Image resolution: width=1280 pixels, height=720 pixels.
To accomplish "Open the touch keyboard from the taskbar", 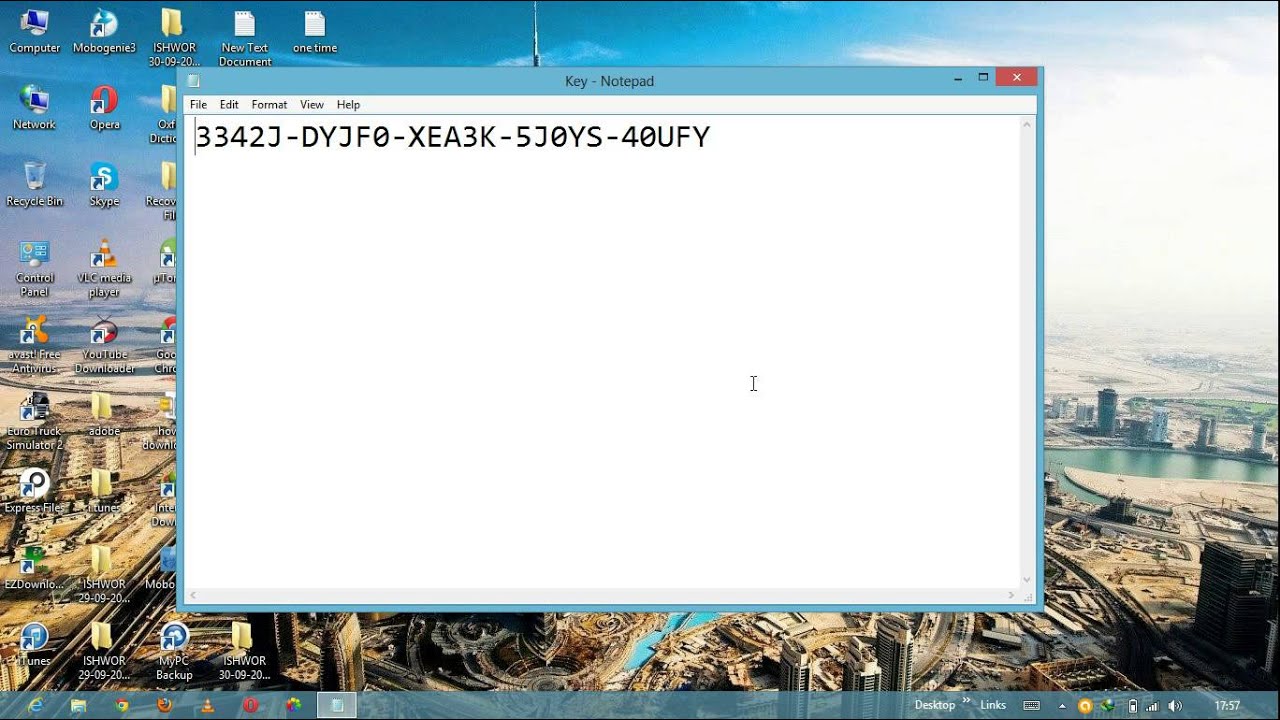I will [1031, 705].
